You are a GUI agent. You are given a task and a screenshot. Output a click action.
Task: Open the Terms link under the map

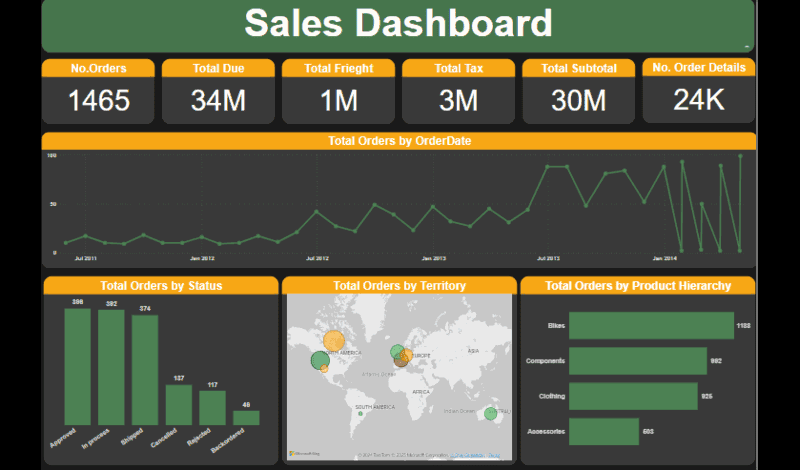pos(494,455)
